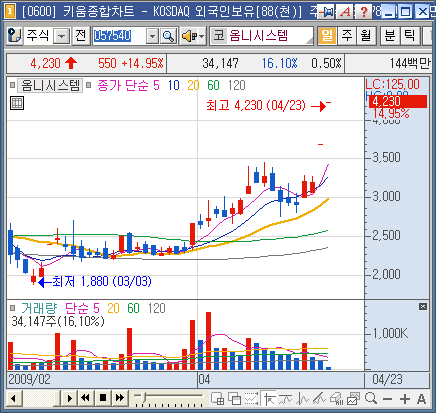Image resolution: width=436 pixels, height=413 pixels.
Task: Toggle the square marker before 옴니시스템 legend
Action: tap(13, 85)
